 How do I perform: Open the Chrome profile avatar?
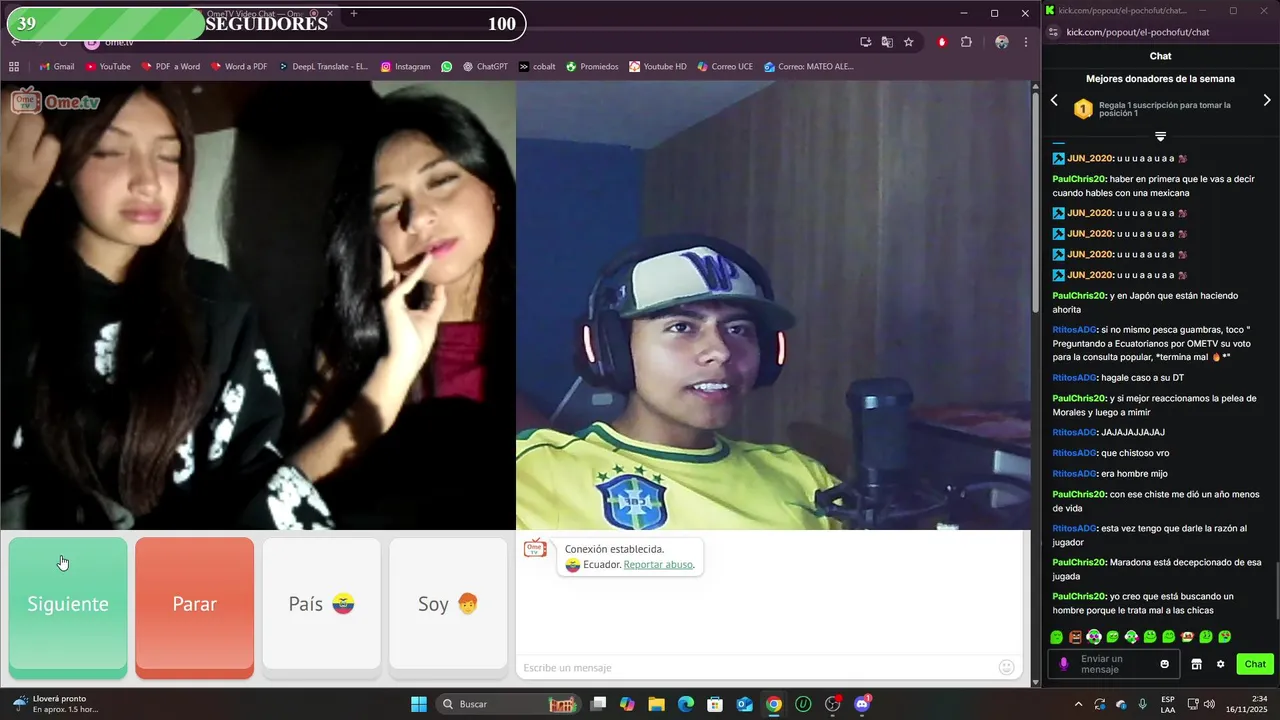click(1002, 42)
